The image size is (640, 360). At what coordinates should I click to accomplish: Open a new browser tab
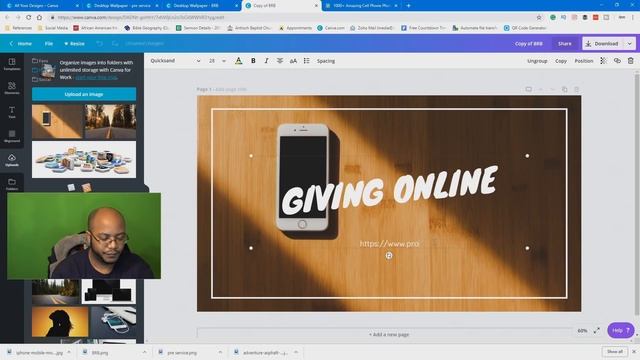tap(408, 6)
